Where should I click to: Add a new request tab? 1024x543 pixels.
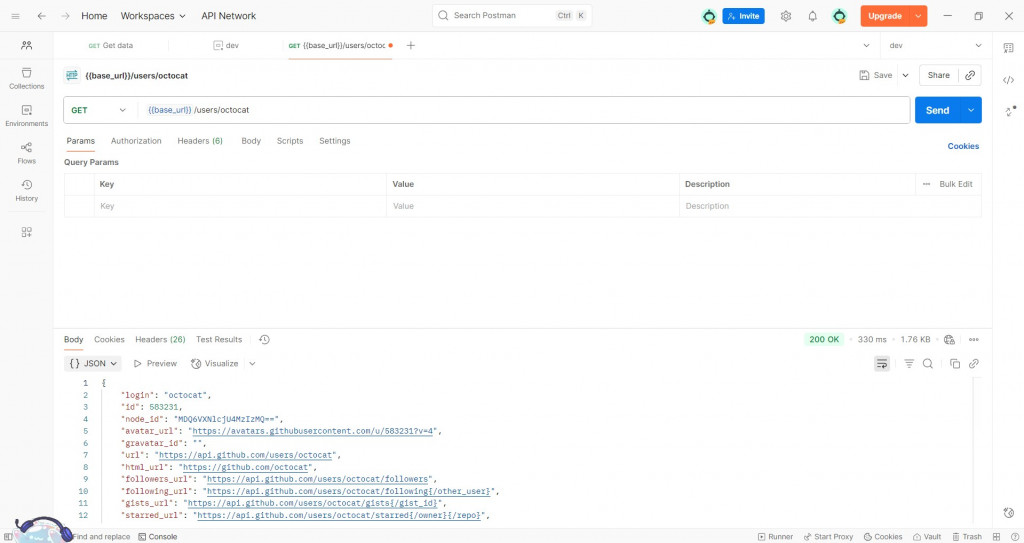pos(410,45)
